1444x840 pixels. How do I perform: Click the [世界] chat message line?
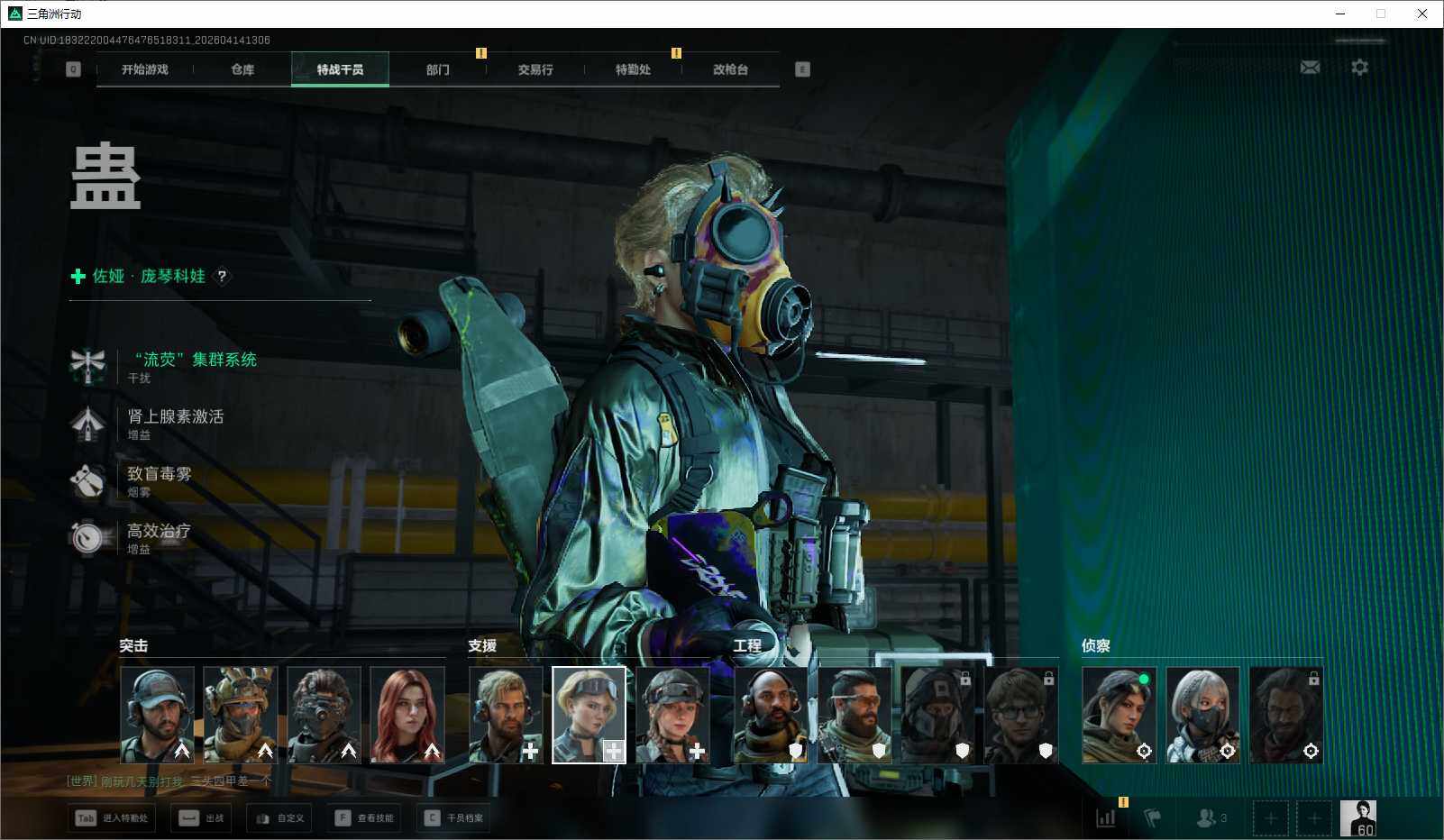tap(169, 781)
